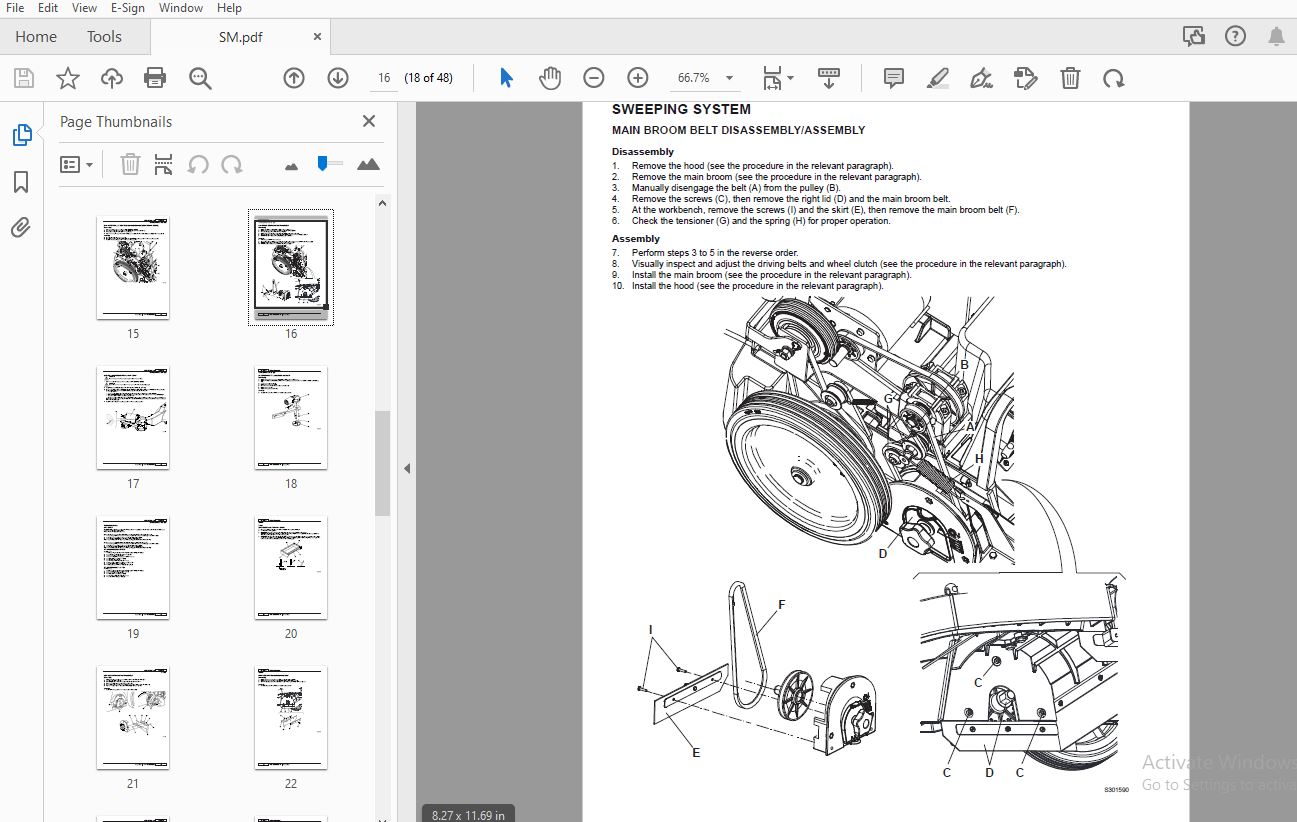Select page 19 thumbnail
Viewport: 1297px width, 822px height.
tap(133, 568)
